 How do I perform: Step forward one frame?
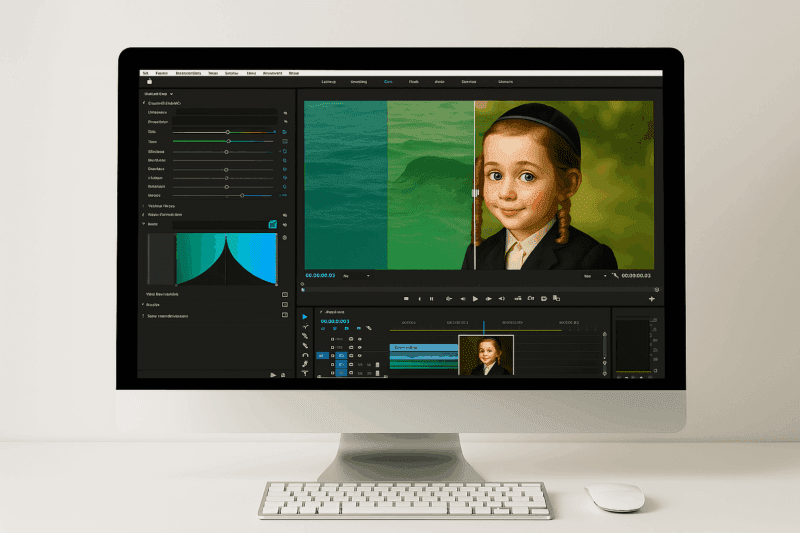coord(488,299)
